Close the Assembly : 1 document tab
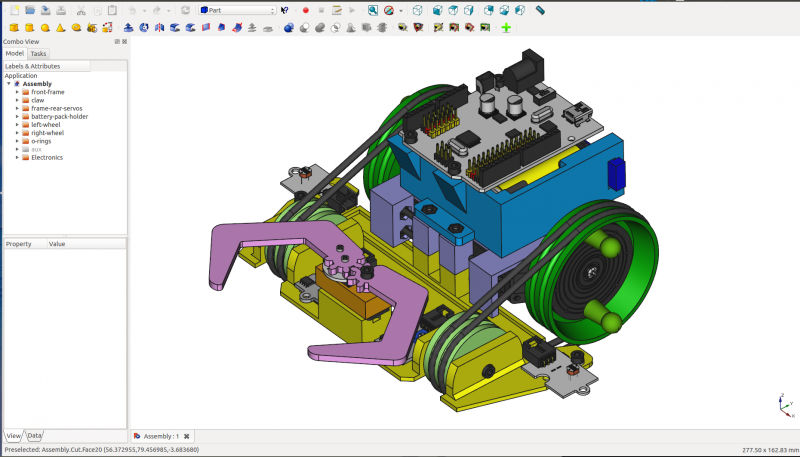This screenshot has height=457, width=800. 186,437
